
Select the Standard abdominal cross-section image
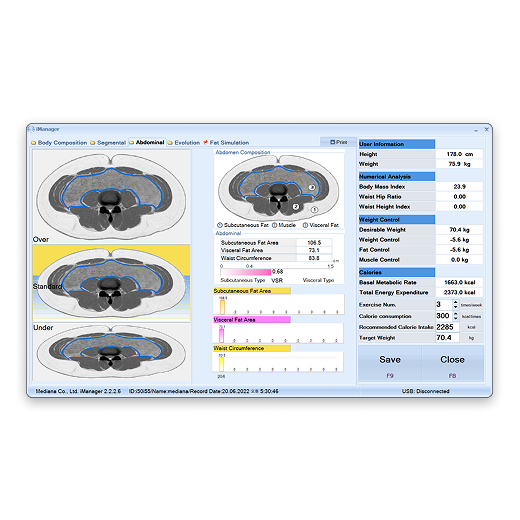111,283
